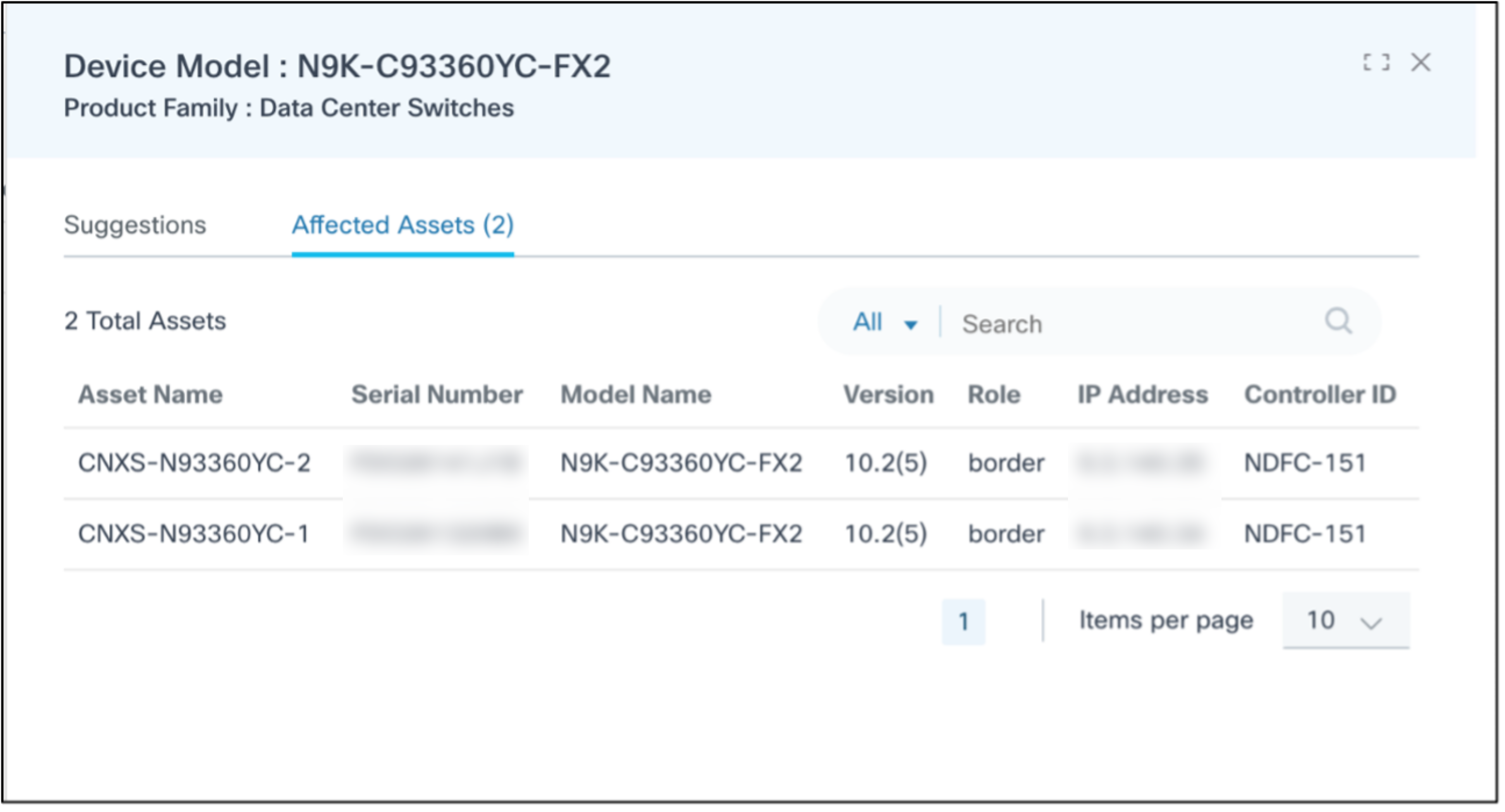Open the items per page dropdown

click(x=1345, y=620)
